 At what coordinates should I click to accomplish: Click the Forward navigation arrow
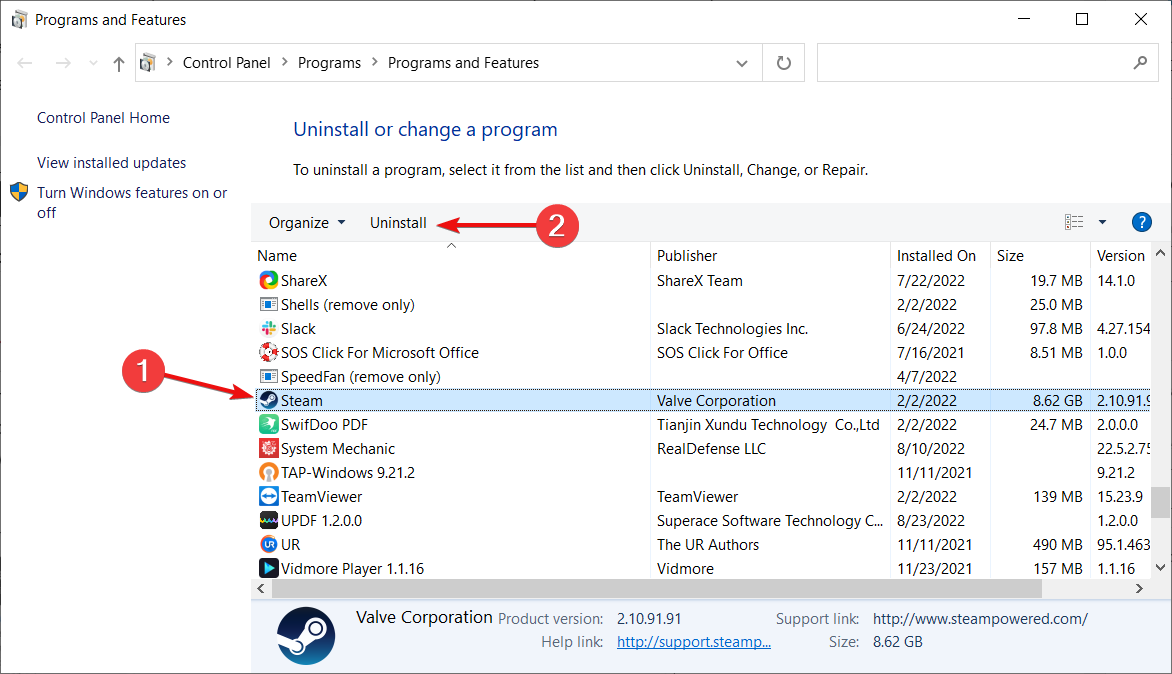click(64, 63)
